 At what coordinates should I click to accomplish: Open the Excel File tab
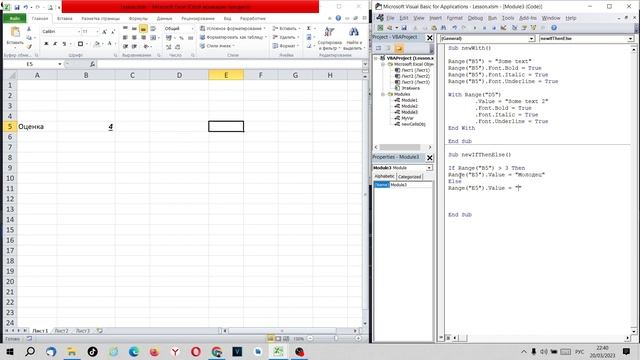coord(15,18)
